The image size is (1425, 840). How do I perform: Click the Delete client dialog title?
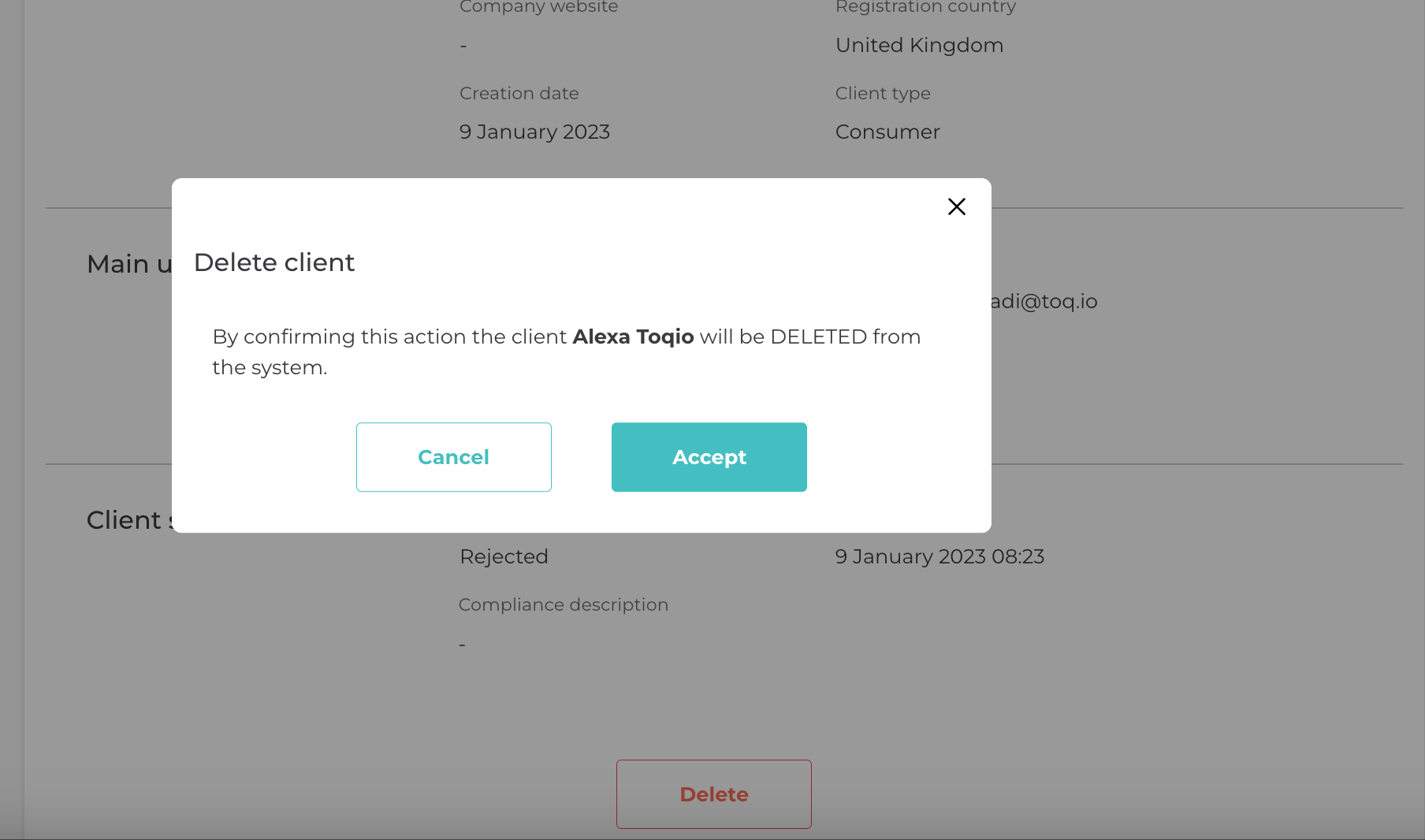274,262
